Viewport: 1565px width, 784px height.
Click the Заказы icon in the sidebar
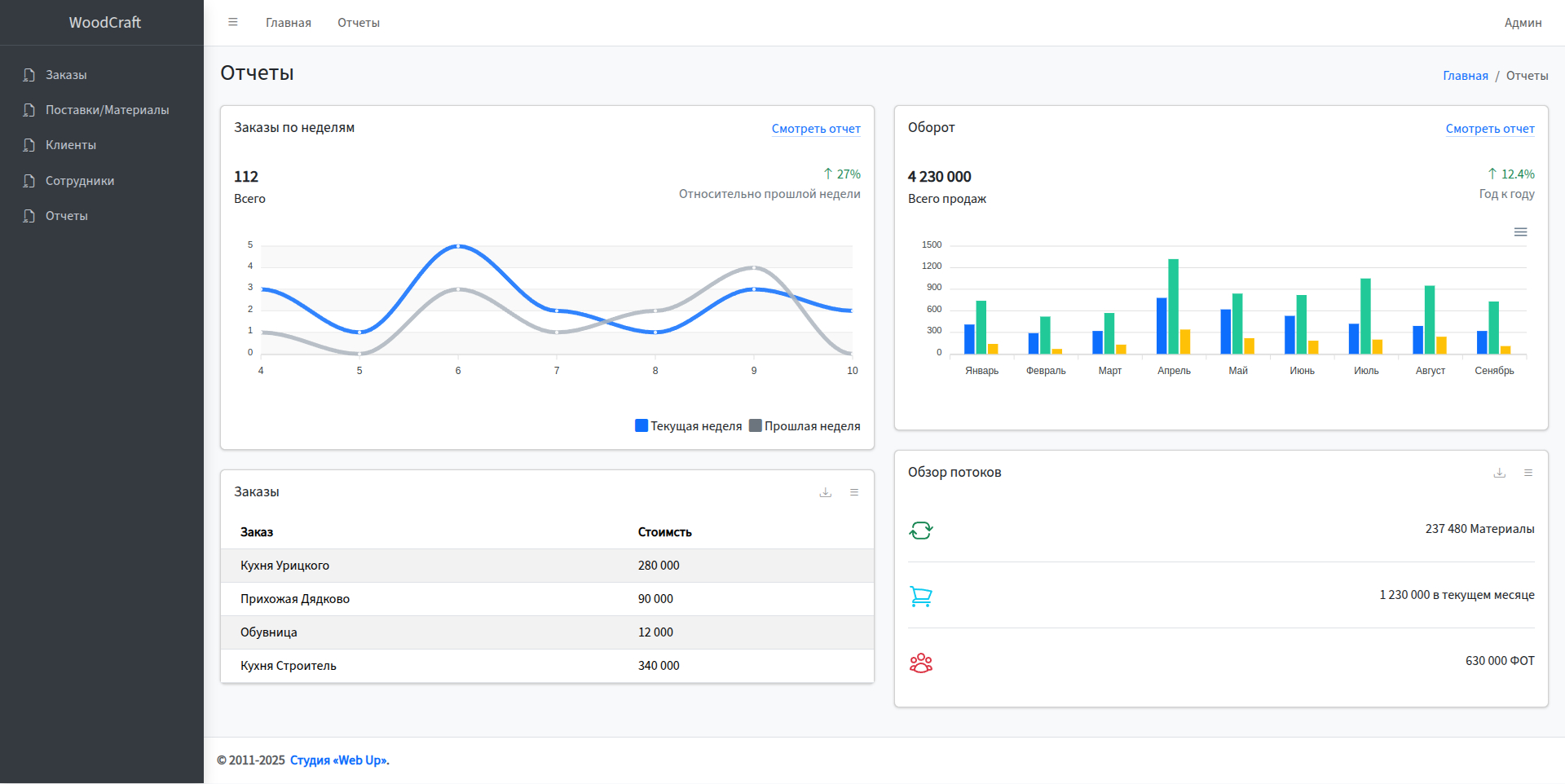click(29, 74)
